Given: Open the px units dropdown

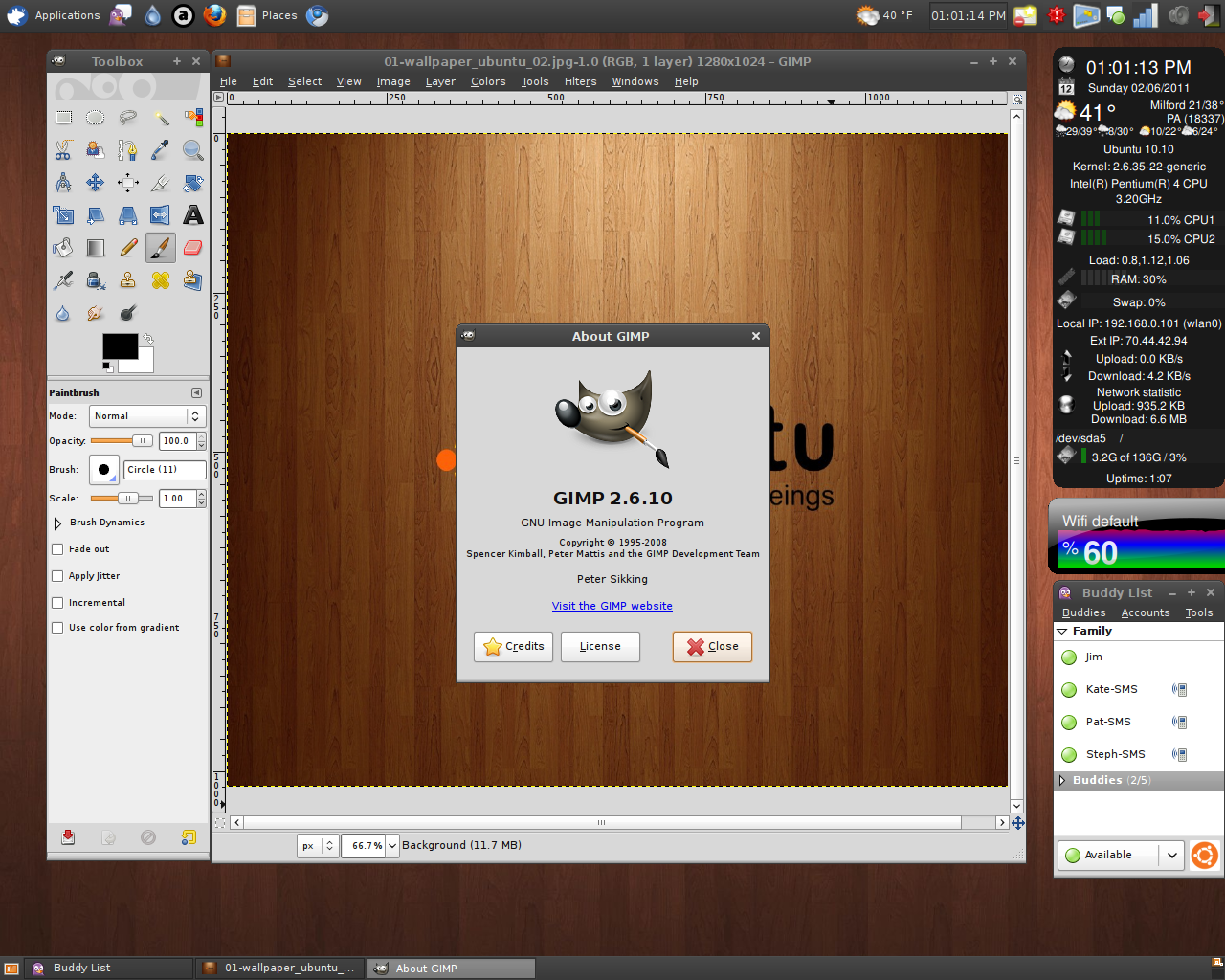Looking at the screenshot, I should coord(318,846).
